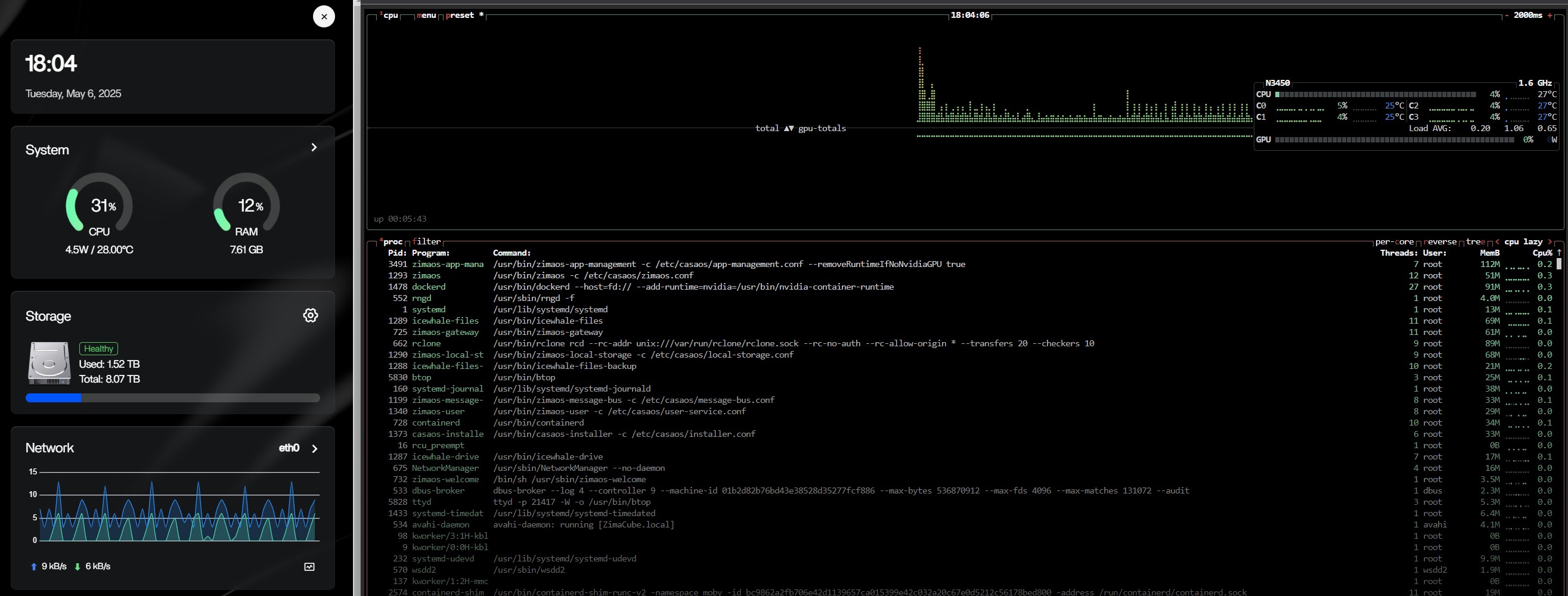The height and width of the screenshot is (596, 1568).
Task: Click the Threads: column header
Action: pos(1399,253)
